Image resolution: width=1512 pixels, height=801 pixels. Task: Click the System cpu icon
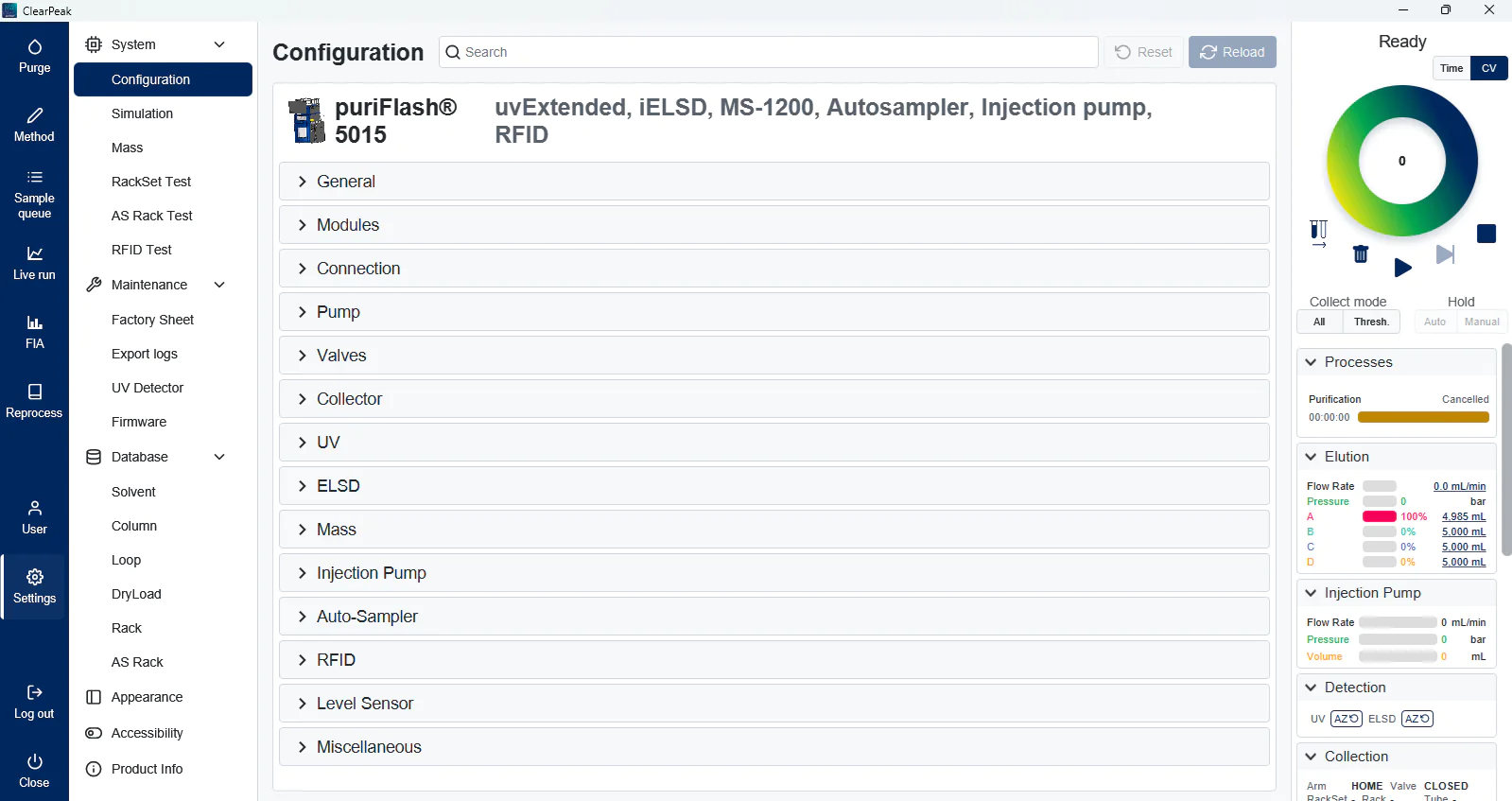click(x=94, y=44)
